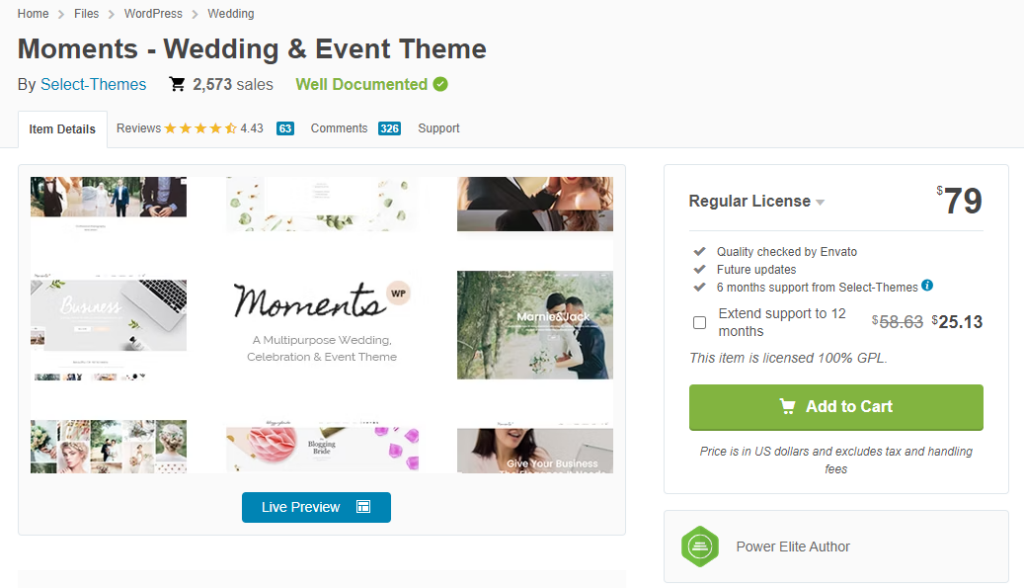Screen dimensions: 1024x588
Task: Click the Marnie & Jack preview thumbnail
Action: [x=535, y=324]
